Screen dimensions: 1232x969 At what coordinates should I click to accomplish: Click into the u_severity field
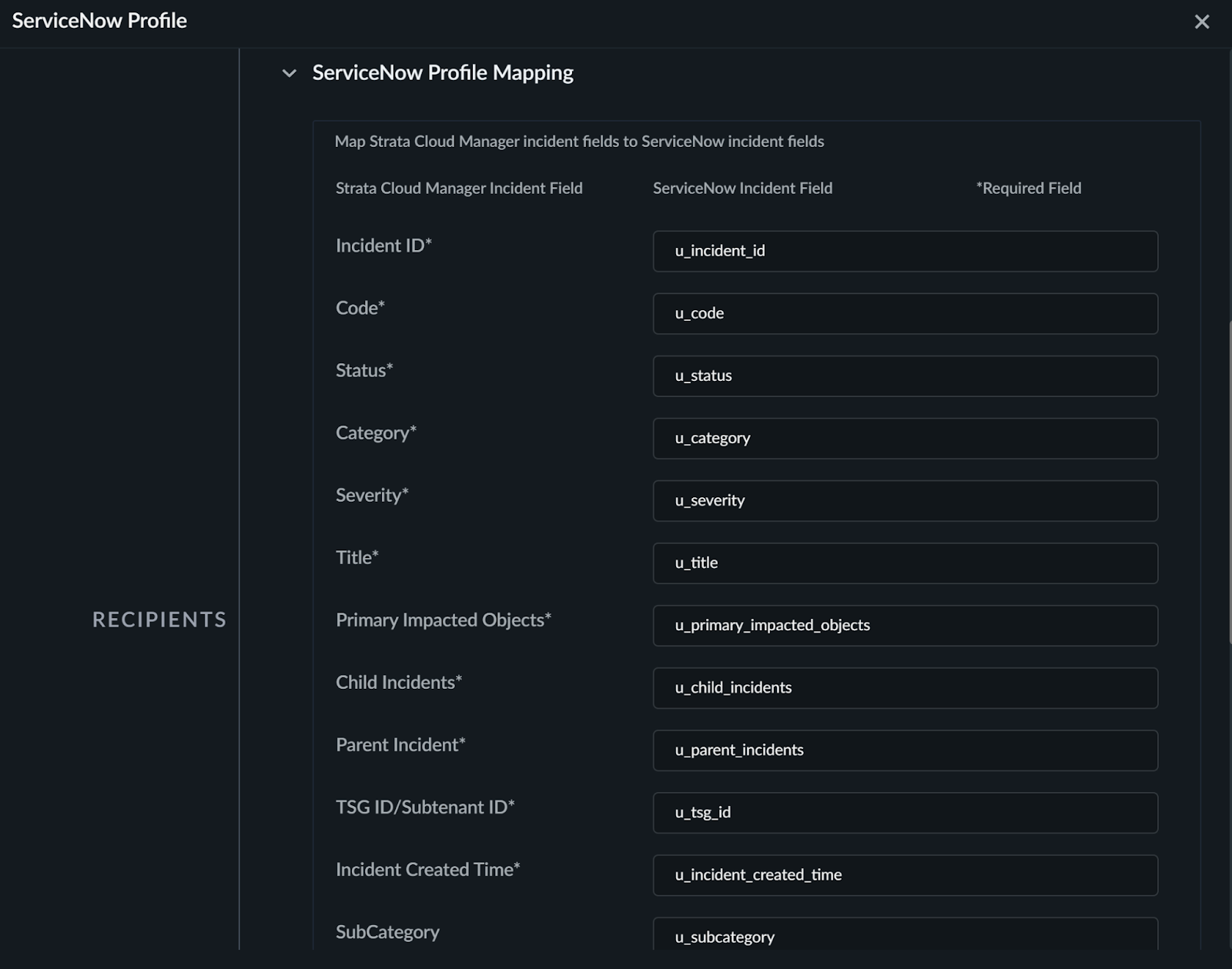click(905, 500)
